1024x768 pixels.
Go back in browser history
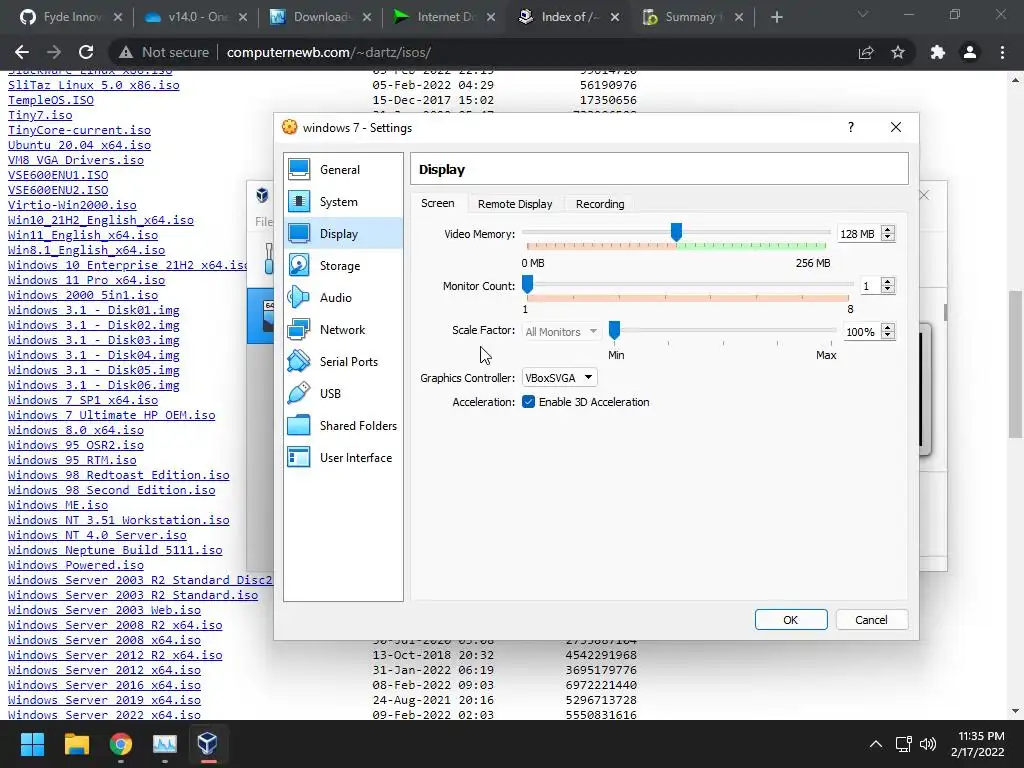pos(22,52)
